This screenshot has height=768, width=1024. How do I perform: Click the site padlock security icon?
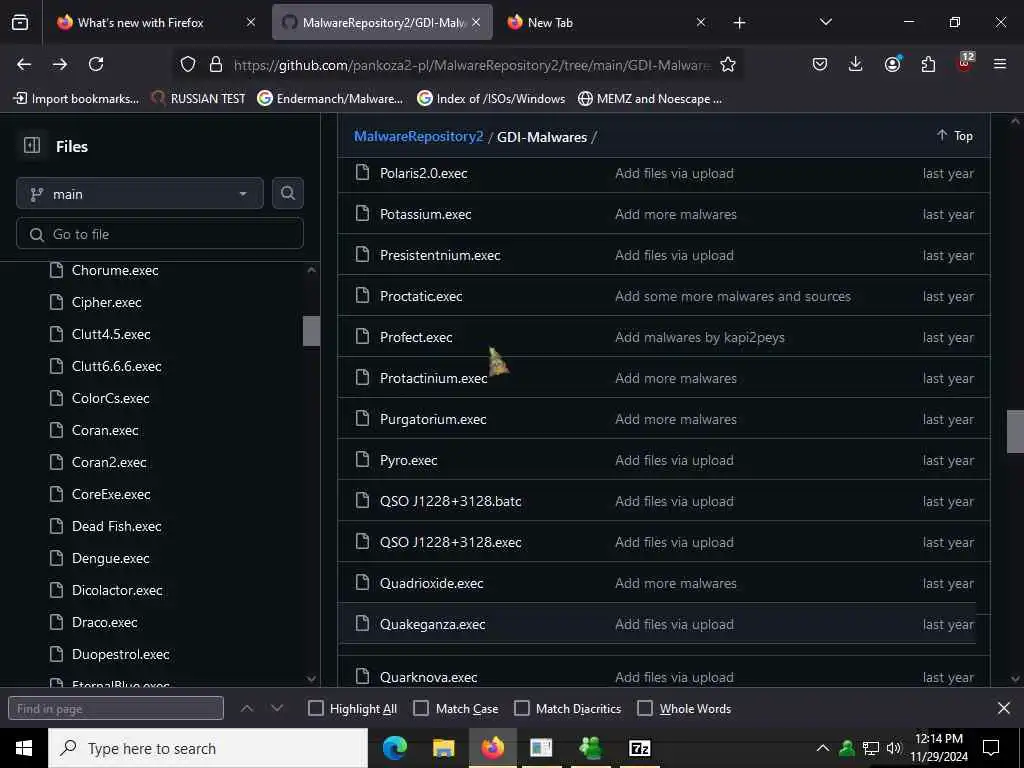coord(216,64)
